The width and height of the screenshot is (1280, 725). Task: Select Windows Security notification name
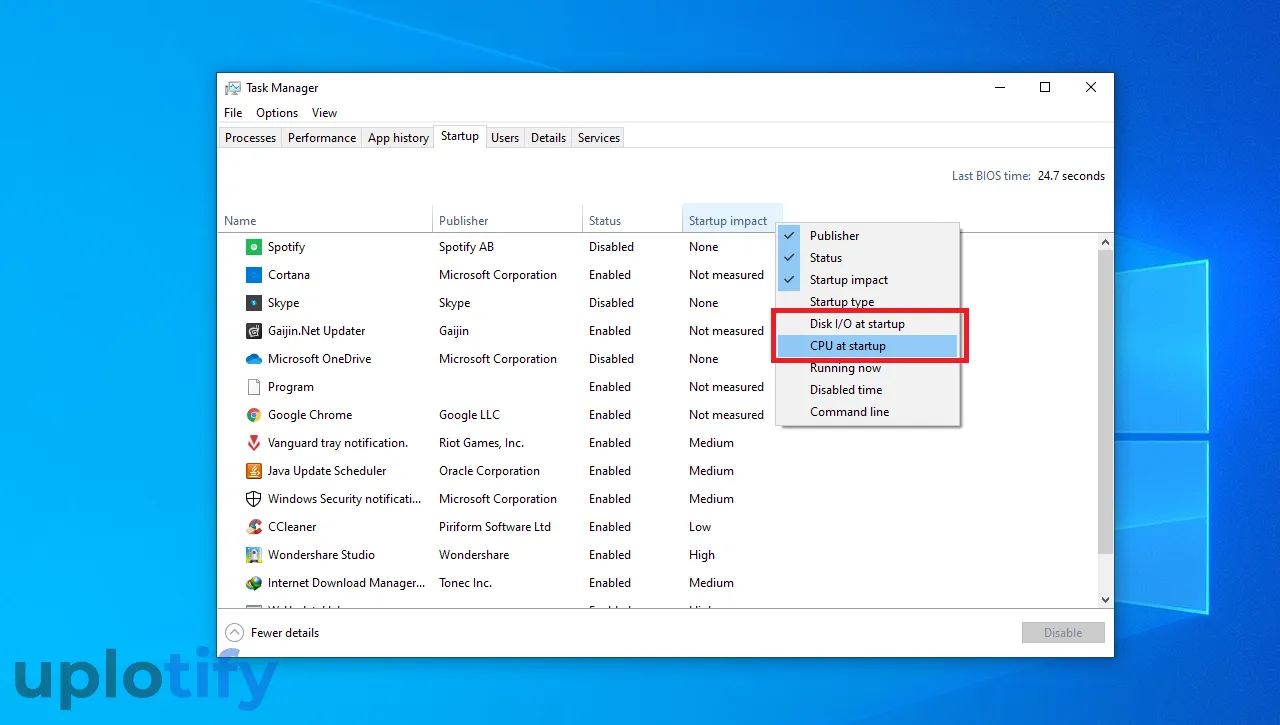[344, 499]
